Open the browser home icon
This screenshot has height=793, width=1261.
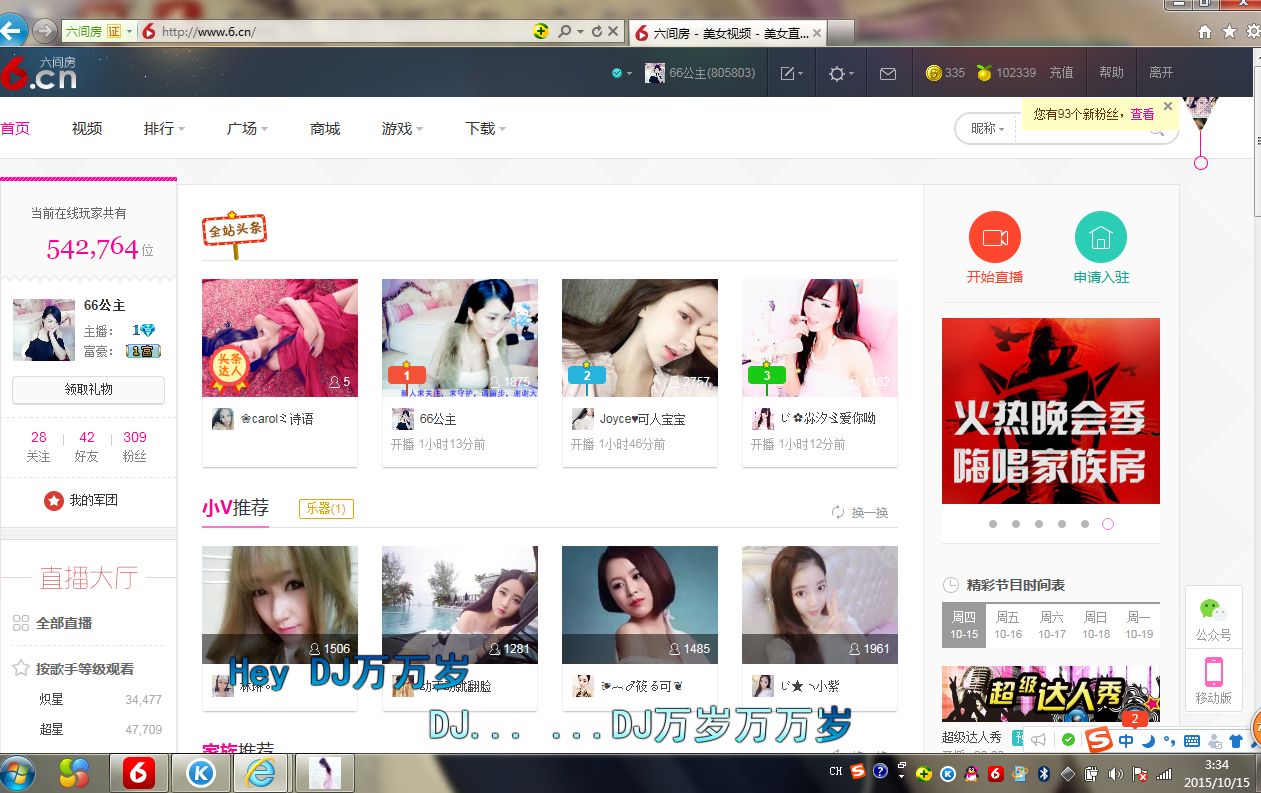coord(1206,31)
